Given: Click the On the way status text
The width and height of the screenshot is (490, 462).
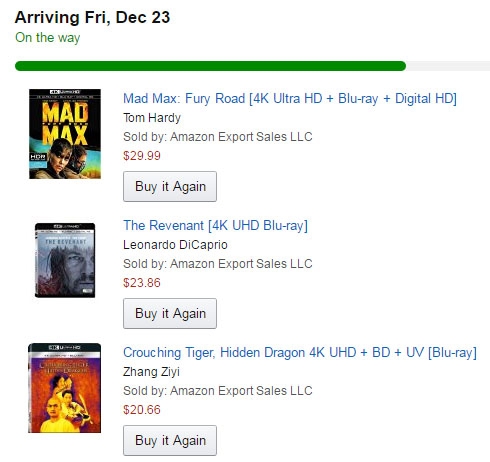Looking at the screenshot, I should click(x=48, y=38).
